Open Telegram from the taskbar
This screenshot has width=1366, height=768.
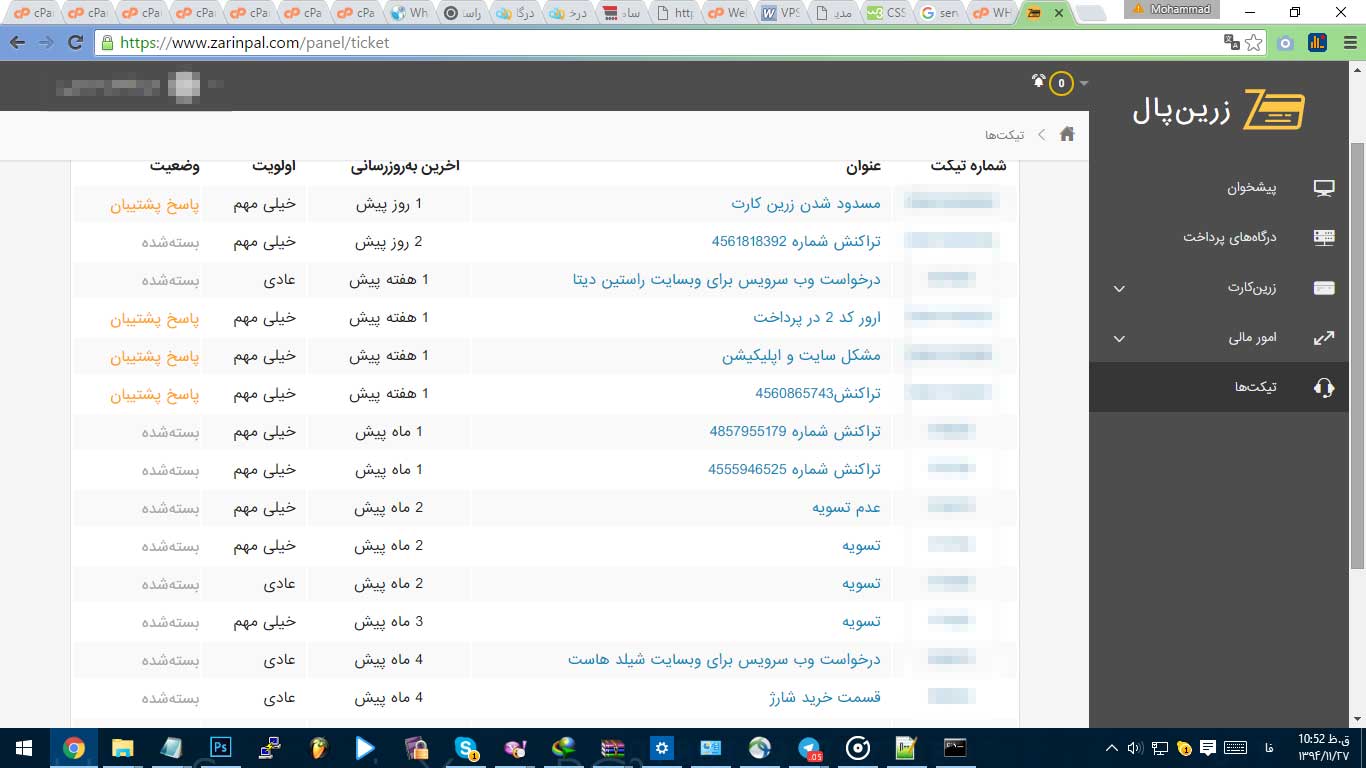point(809,747)
